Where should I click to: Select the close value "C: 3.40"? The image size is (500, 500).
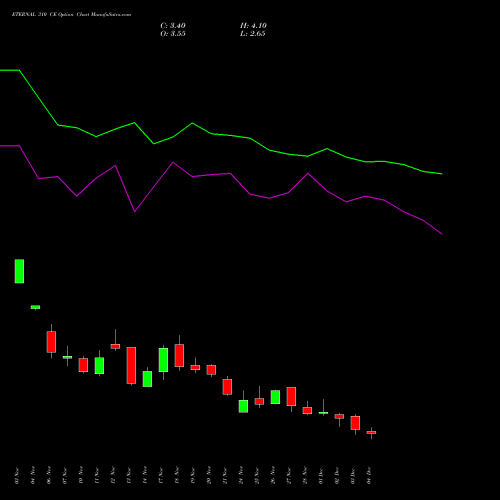[x=173, y=26]
